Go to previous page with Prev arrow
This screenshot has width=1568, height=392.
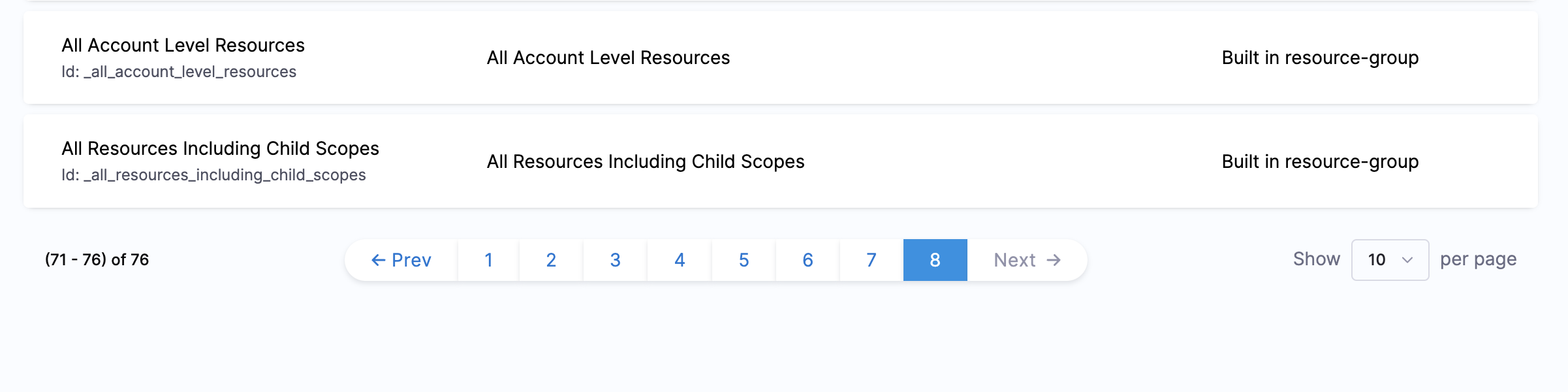401,260
